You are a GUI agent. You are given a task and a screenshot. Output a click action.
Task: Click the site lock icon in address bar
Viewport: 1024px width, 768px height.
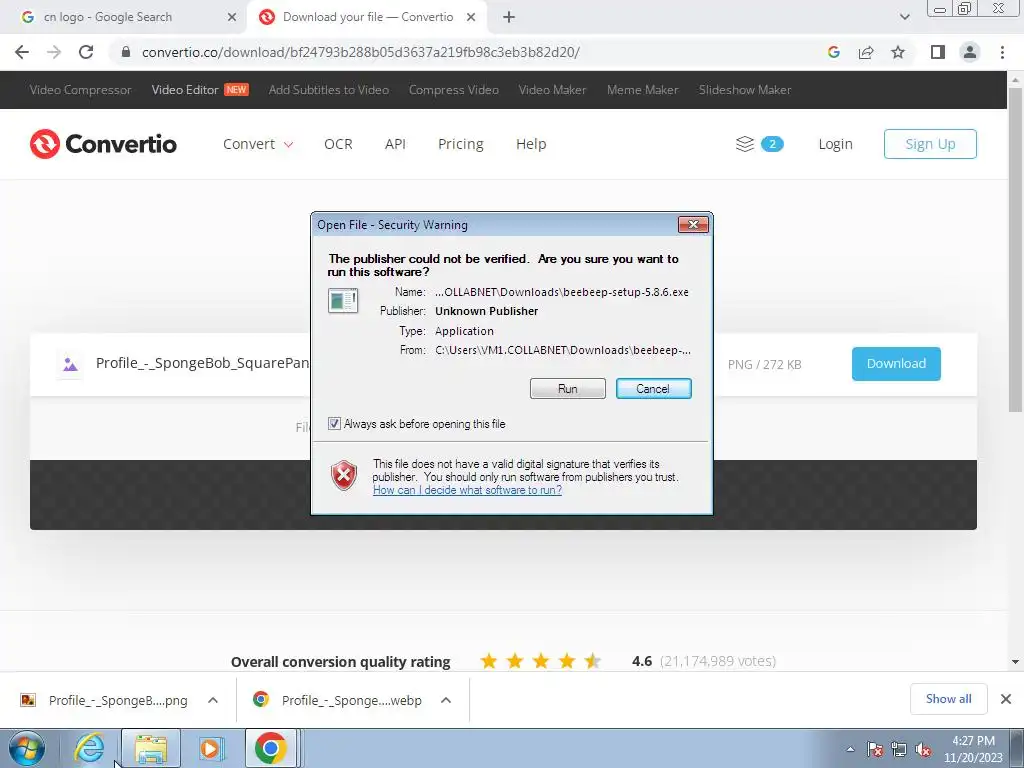point(126,52)
